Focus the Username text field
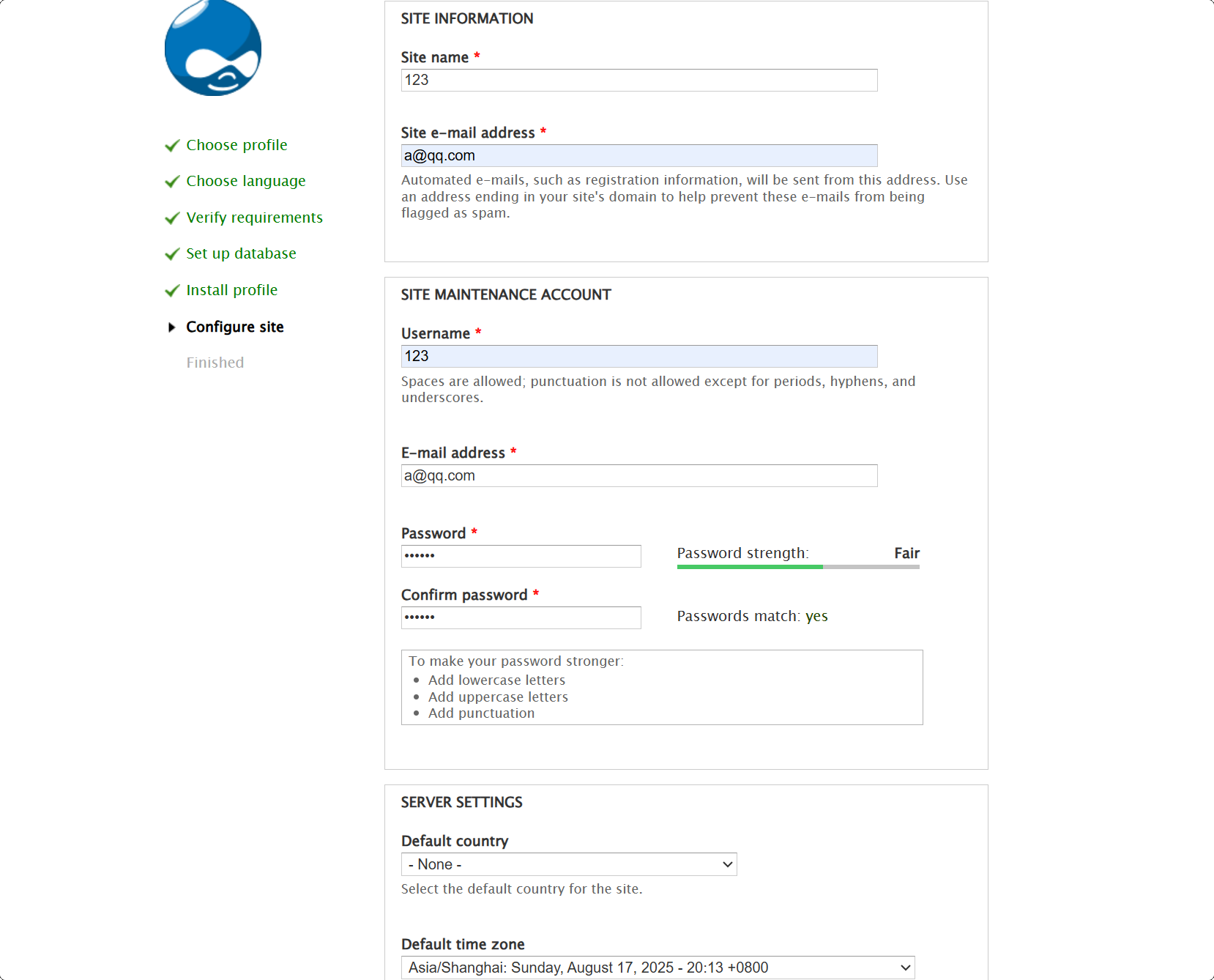1214x980 pixels. (638, 357)
